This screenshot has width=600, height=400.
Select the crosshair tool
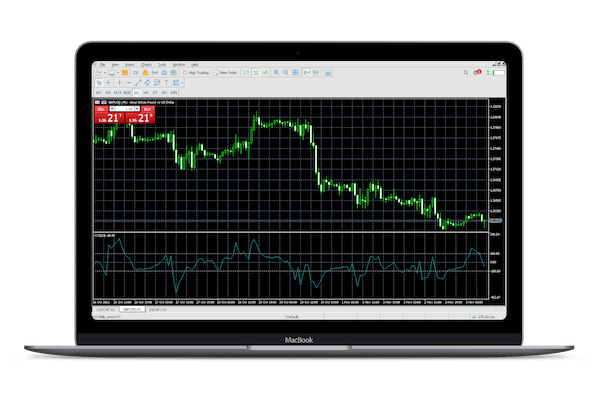tap(109, 82)
